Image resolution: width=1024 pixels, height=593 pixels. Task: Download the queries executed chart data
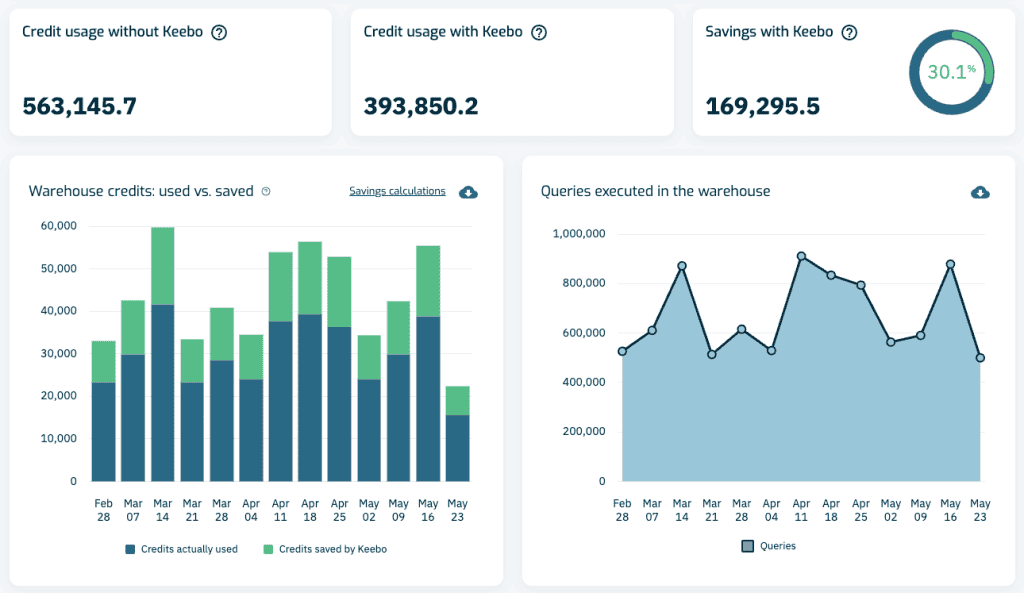pos(980,192)
